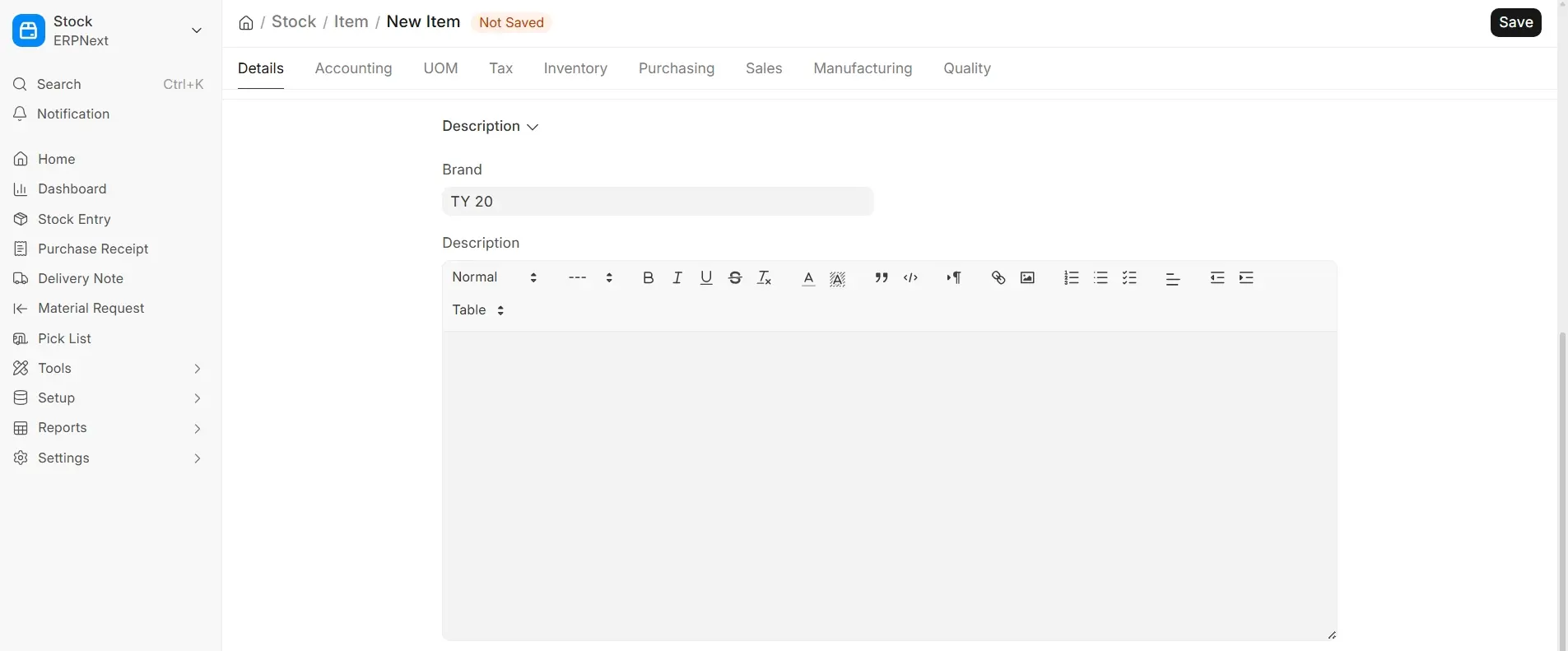Collapse the Description section

pyautogui.click(x=491, y=126)
